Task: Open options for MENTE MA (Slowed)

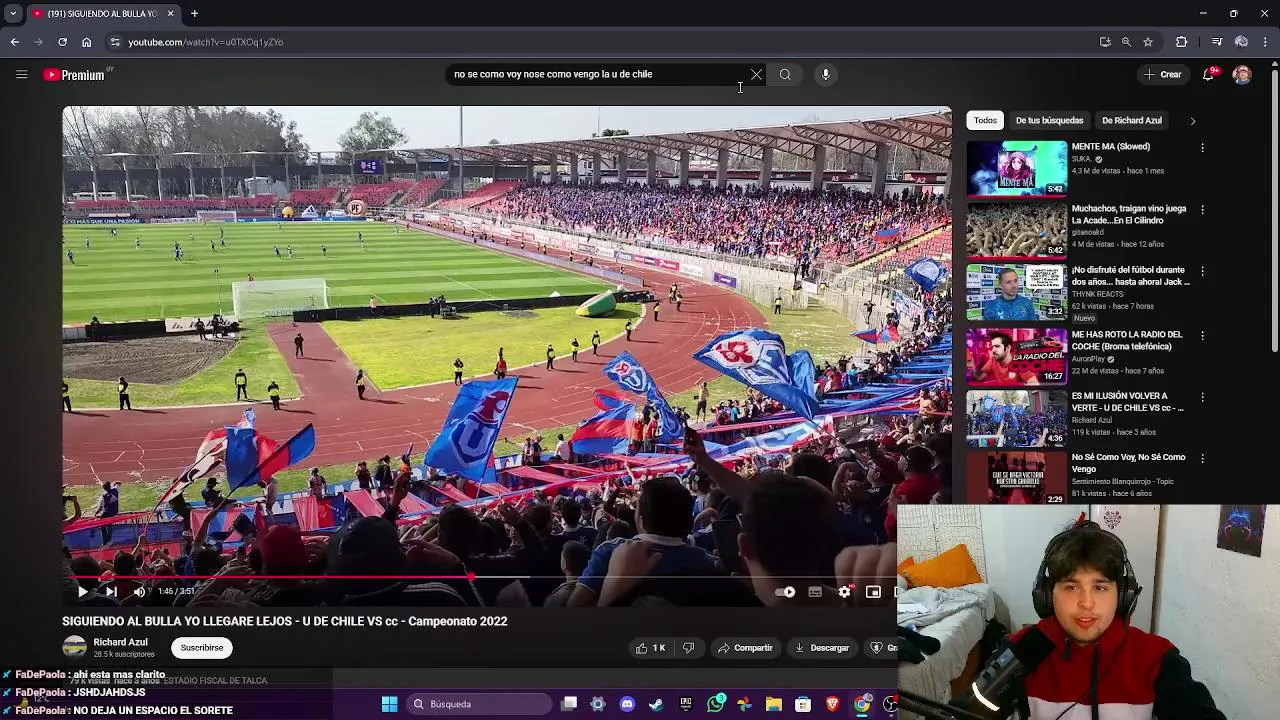Action: 1202,147
